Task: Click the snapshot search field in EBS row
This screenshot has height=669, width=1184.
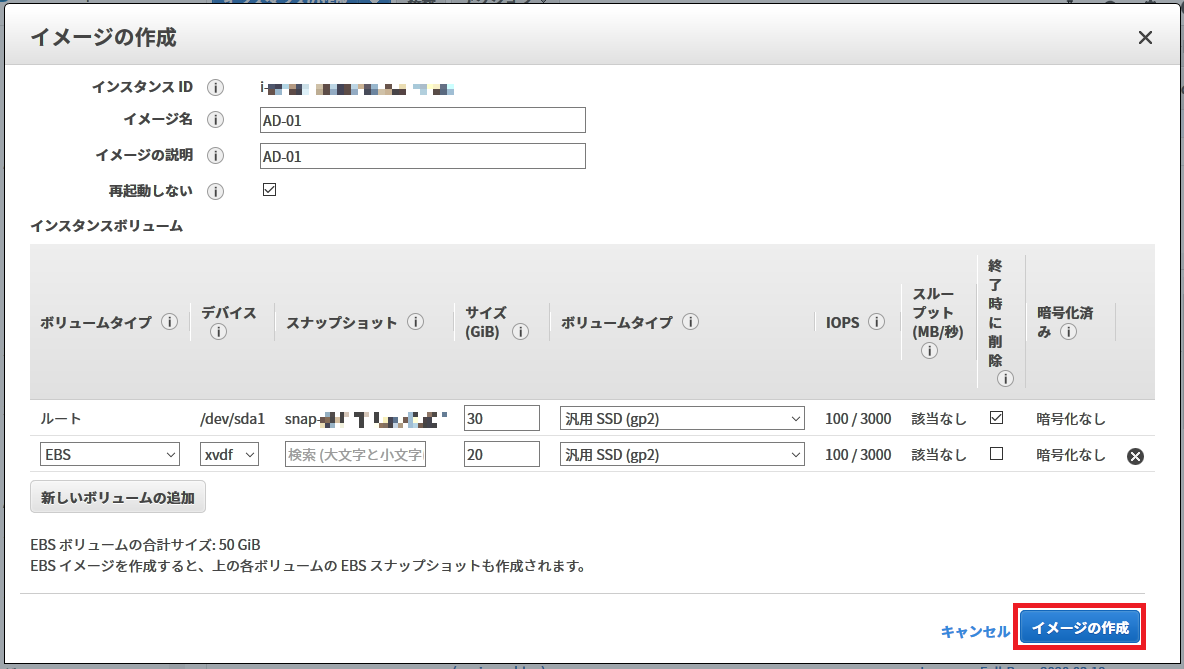Action: 356,455
